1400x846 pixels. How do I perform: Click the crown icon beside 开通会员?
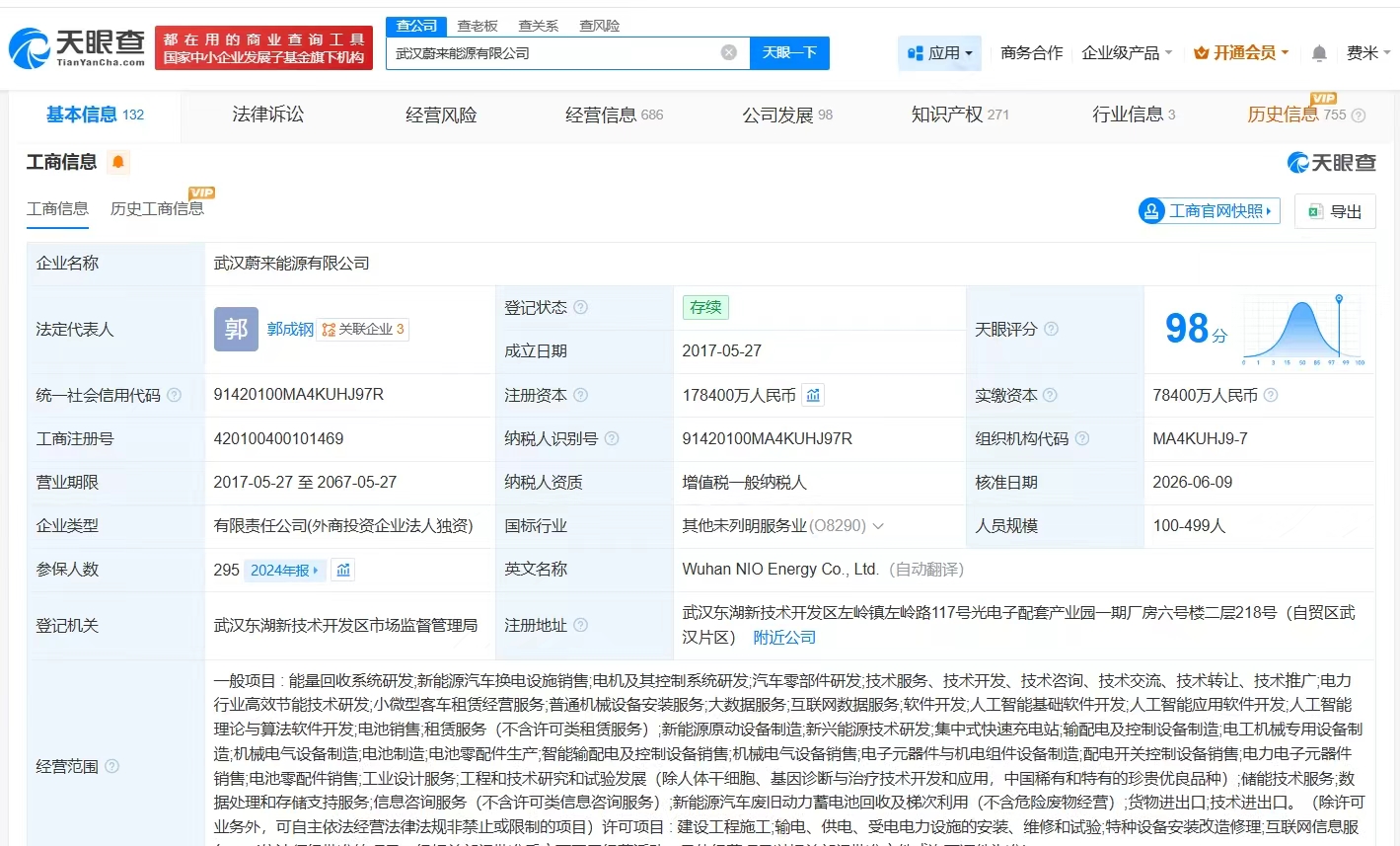[1201, 53]
